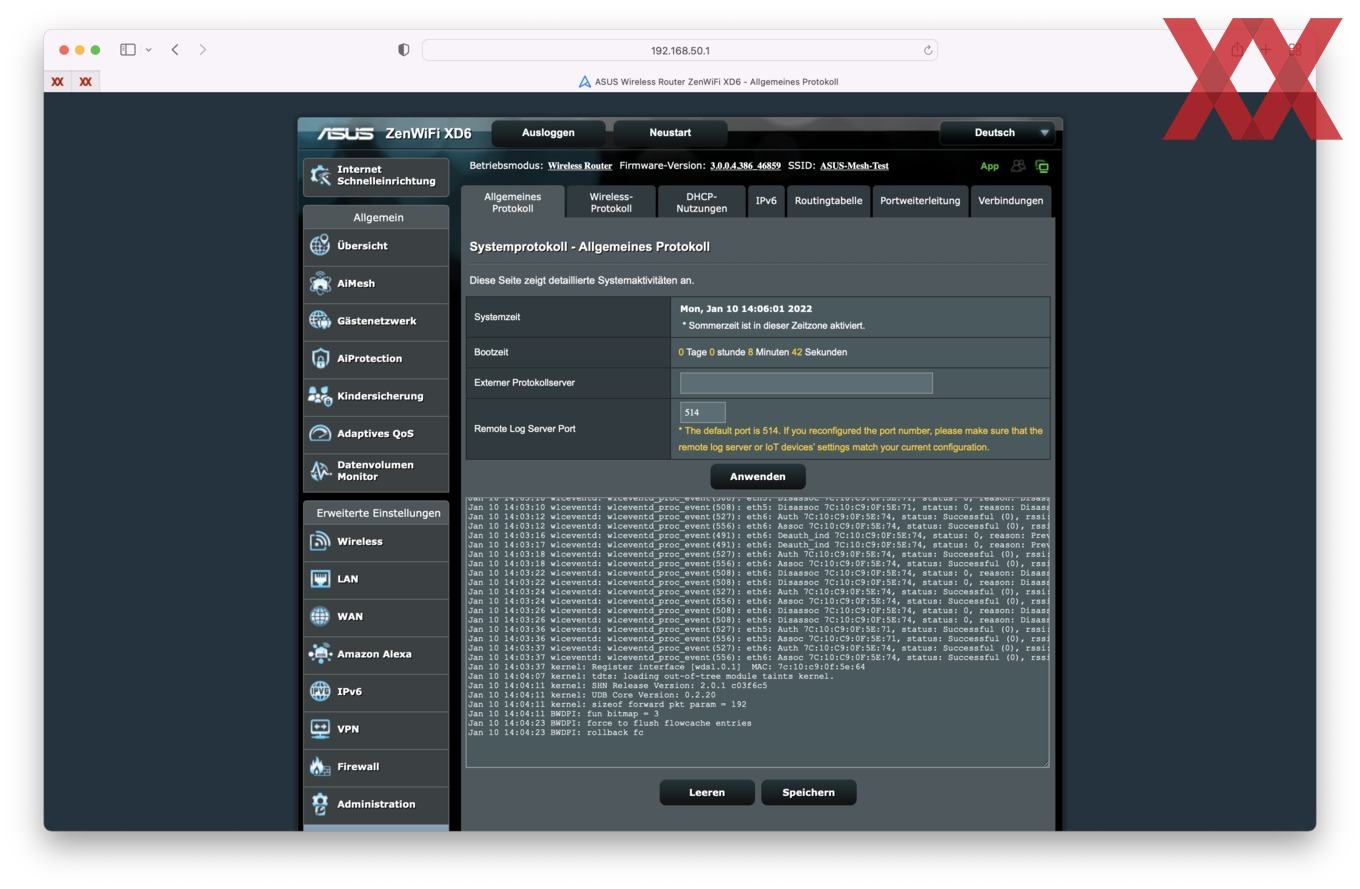The height and width of the screenshot is (889, 1360).
Task: Click the Adaptives QoS gauge icon
Action: pos(320,433)
